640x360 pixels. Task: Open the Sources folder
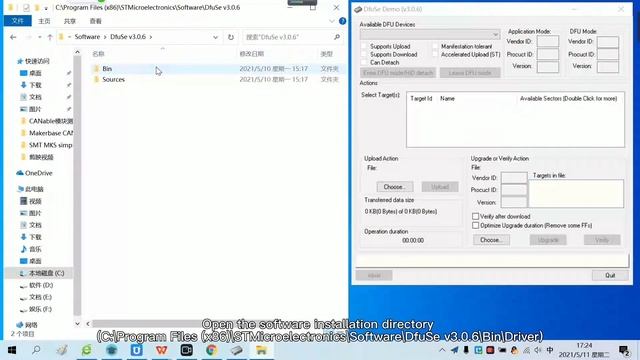(113, 79)
